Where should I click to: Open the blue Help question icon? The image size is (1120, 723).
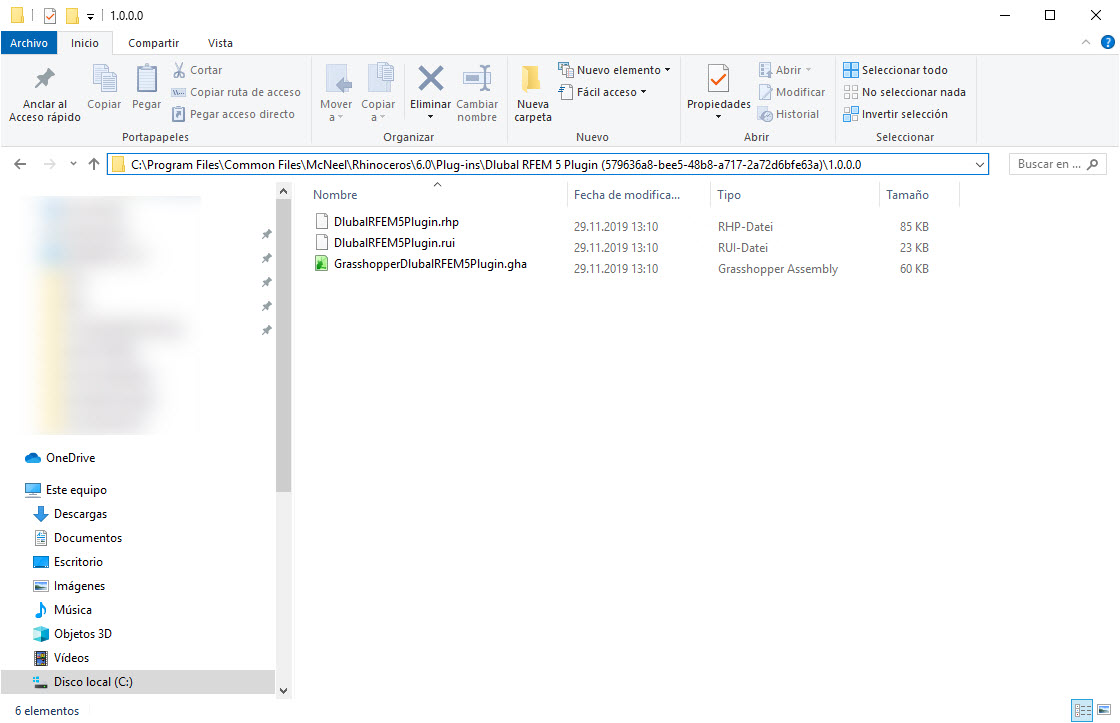point(1108,43)
